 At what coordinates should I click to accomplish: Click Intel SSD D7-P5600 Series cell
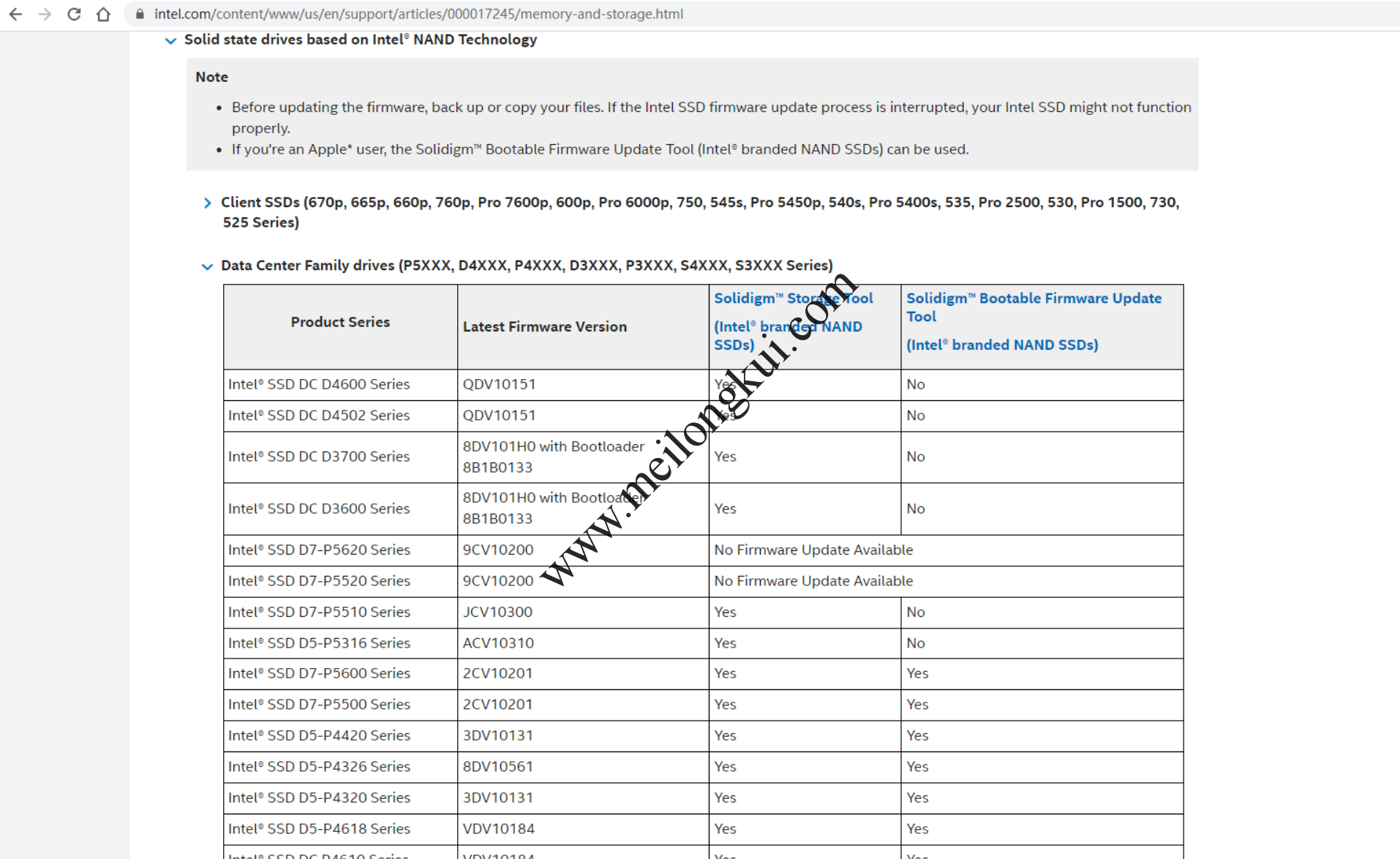(340, 673)
